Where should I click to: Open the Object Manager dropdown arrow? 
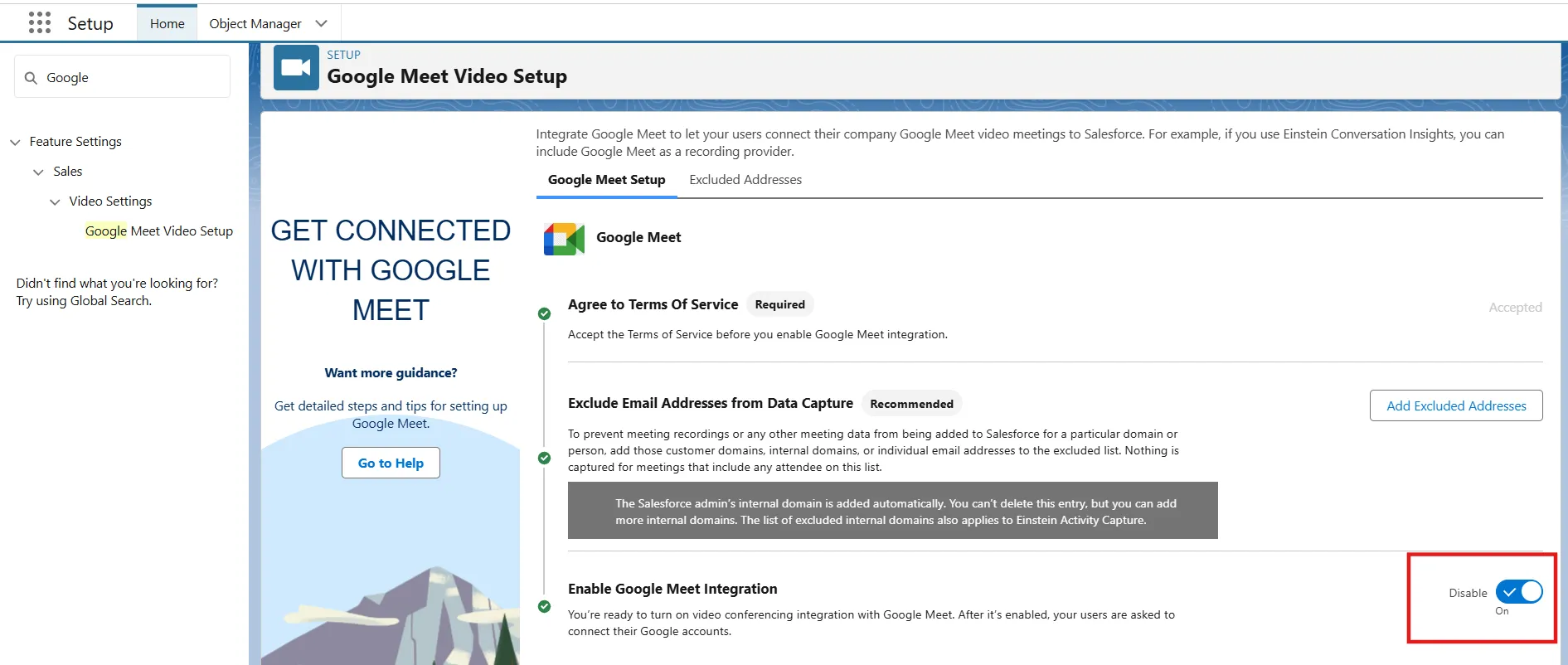click(322, 23)
